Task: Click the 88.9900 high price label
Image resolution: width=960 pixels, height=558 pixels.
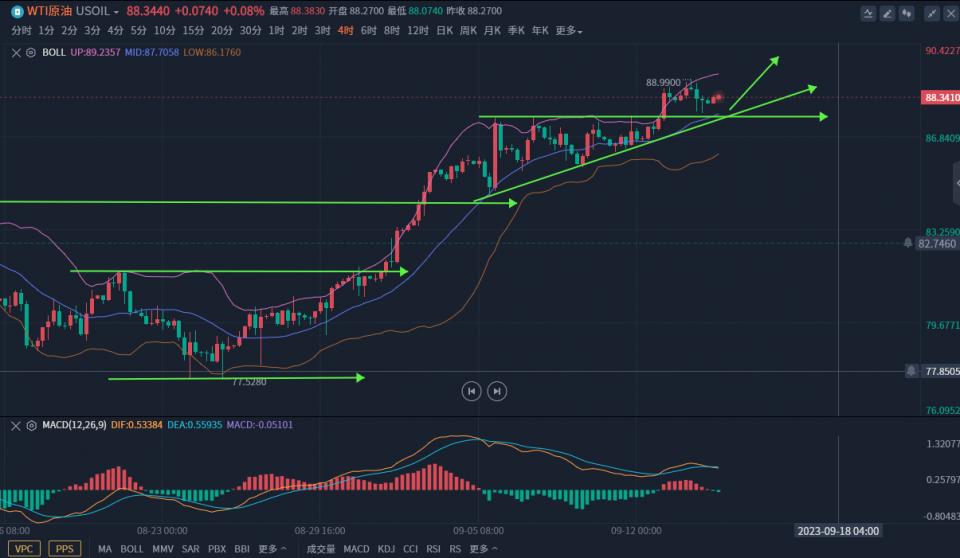Action: tap(663, 82)
